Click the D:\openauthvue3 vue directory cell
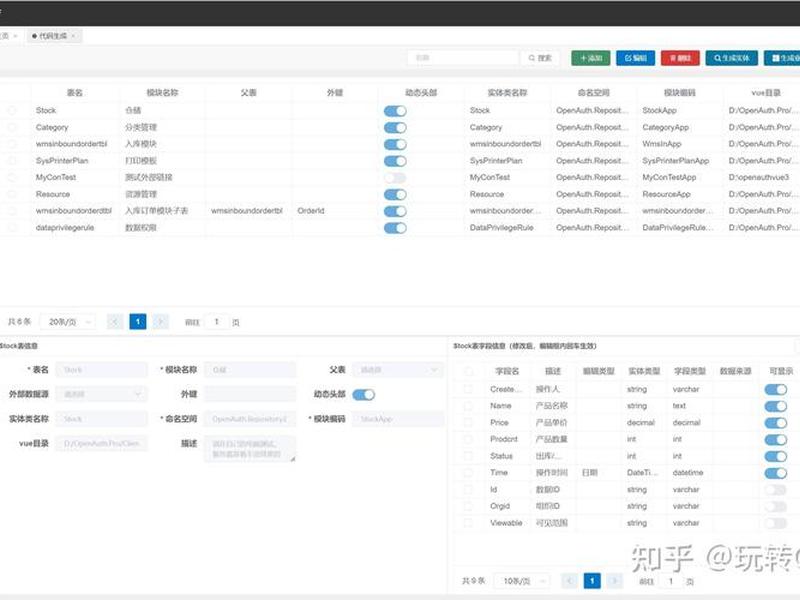 coord(759,178)
